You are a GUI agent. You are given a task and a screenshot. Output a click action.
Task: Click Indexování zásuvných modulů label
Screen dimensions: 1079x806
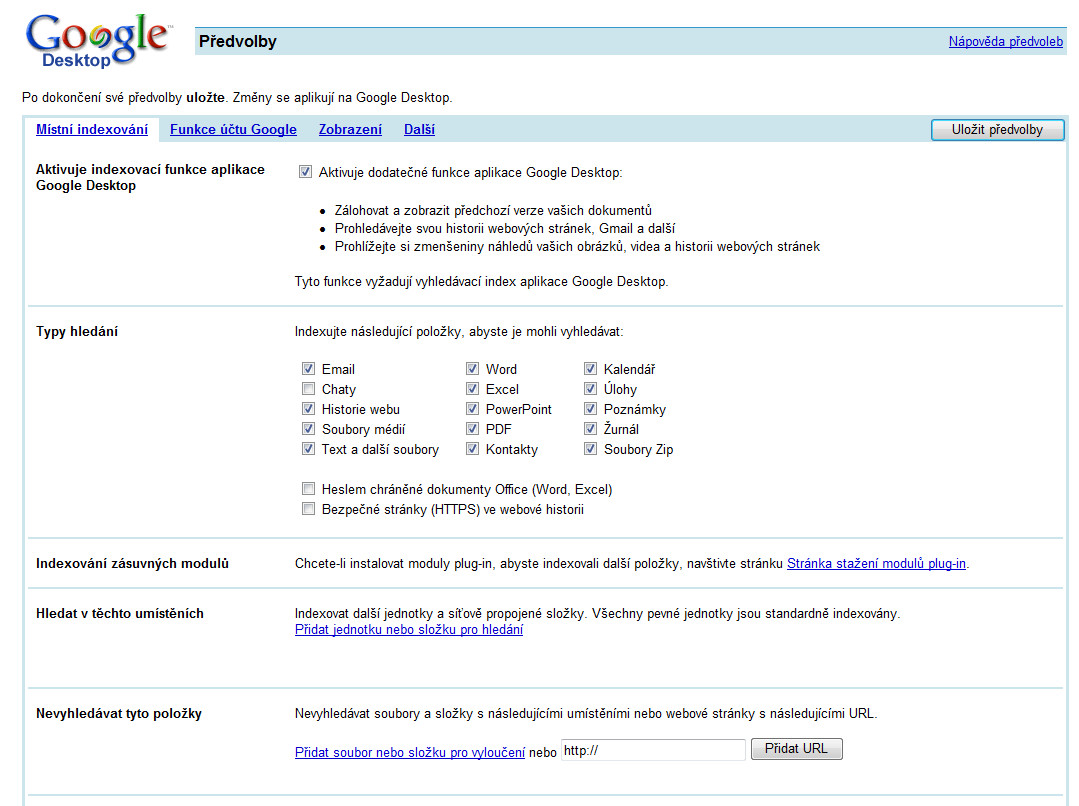[132, 563]
